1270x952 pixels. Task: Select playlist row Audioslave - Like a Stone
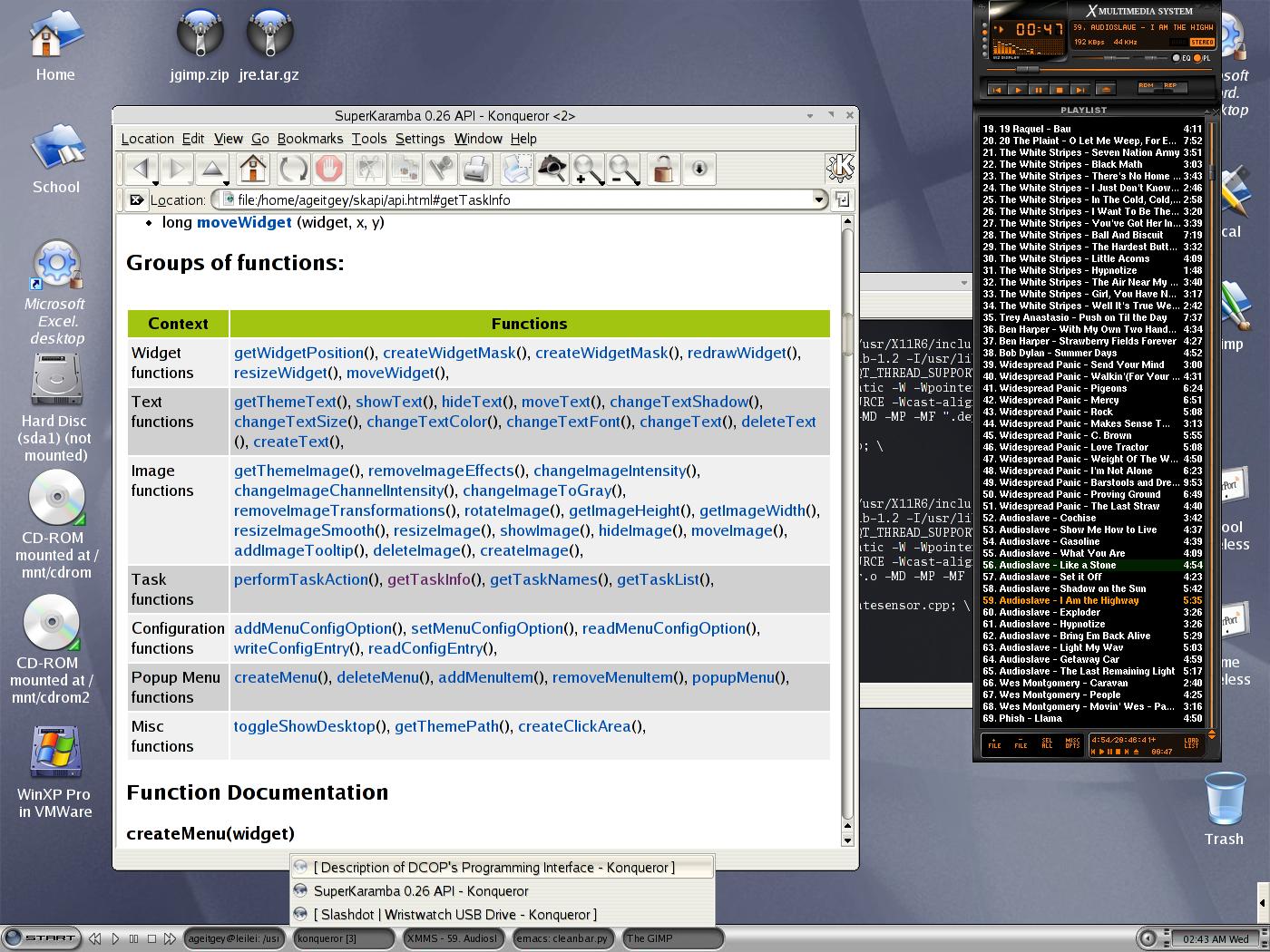pos(1092,565)
